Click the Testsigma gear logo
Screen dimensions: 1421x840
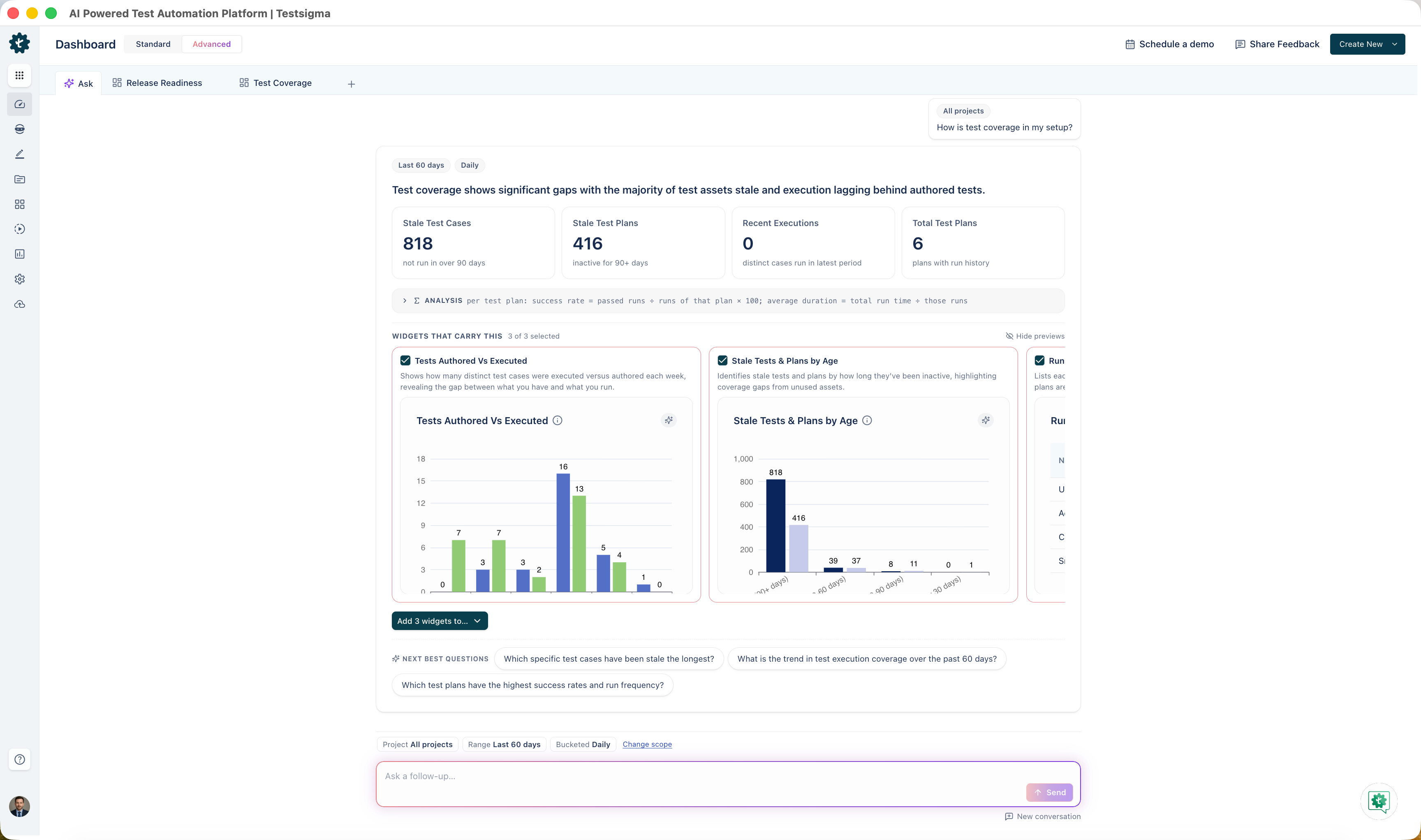pyautogui.click(x=19, y=44)
